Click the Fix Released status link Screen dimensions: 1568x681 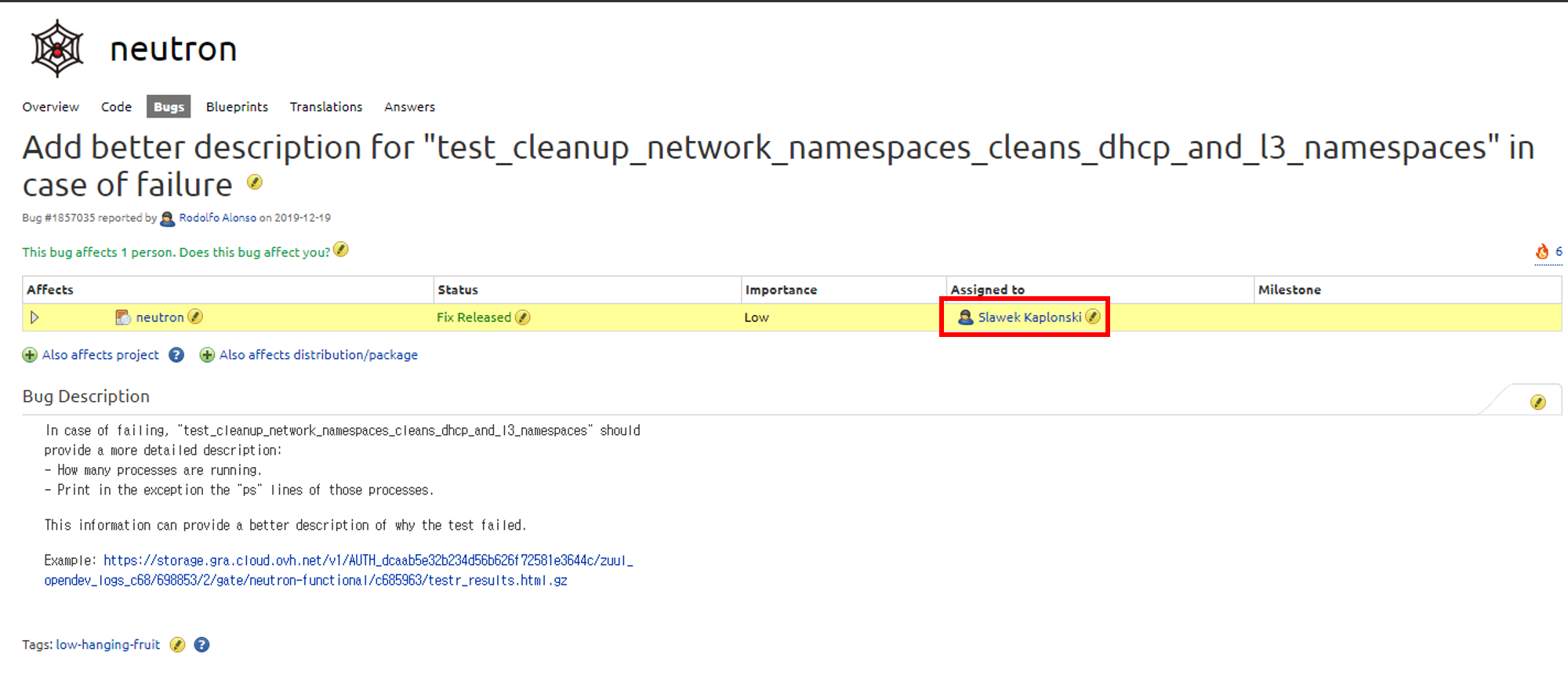coord(474,317)
